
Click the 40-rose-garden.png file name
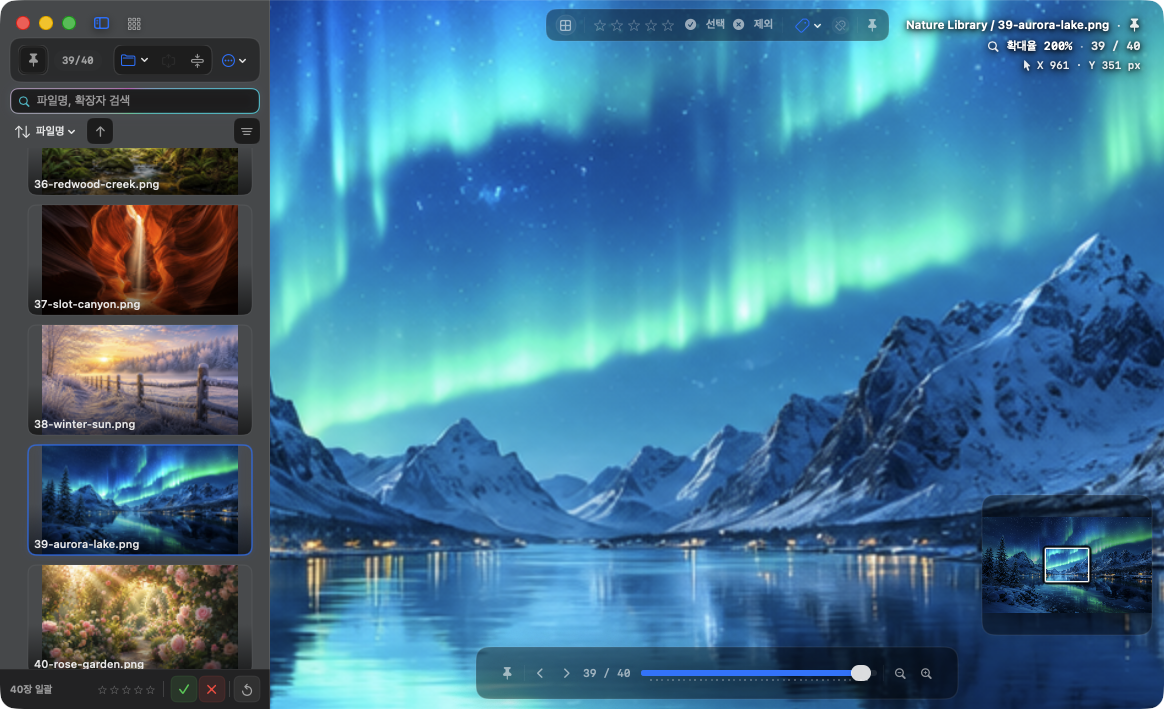89,664
